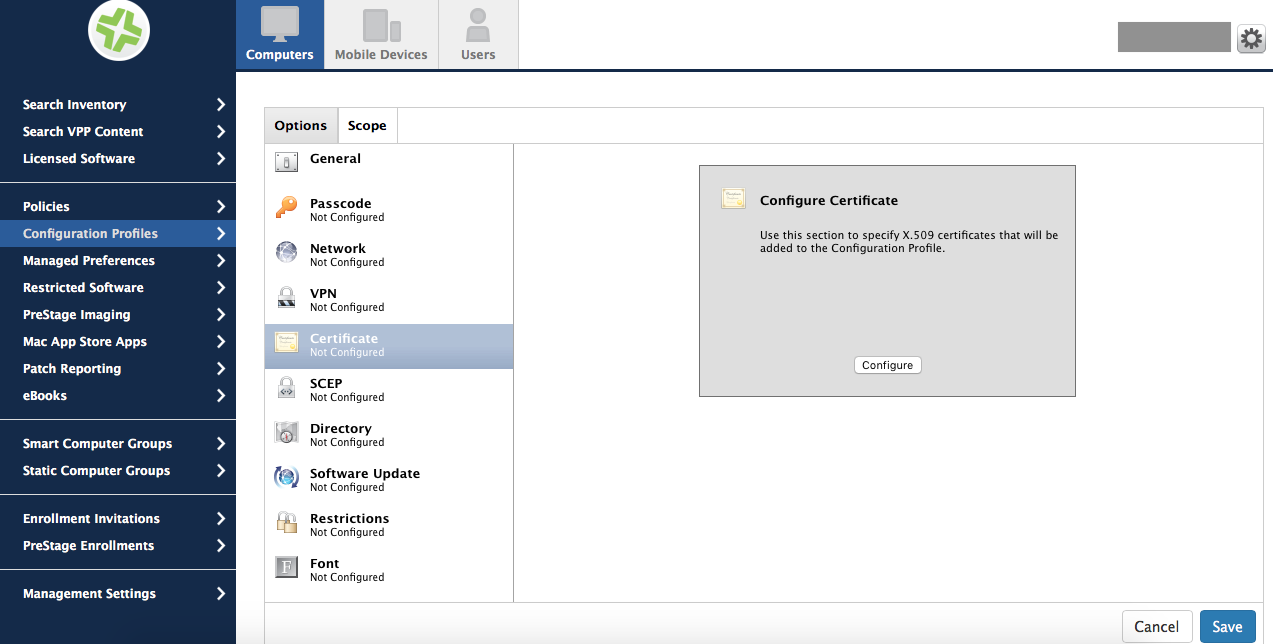Click the Certificate payload icon
The image size is (1273, 644).
[x=287, y=342]
